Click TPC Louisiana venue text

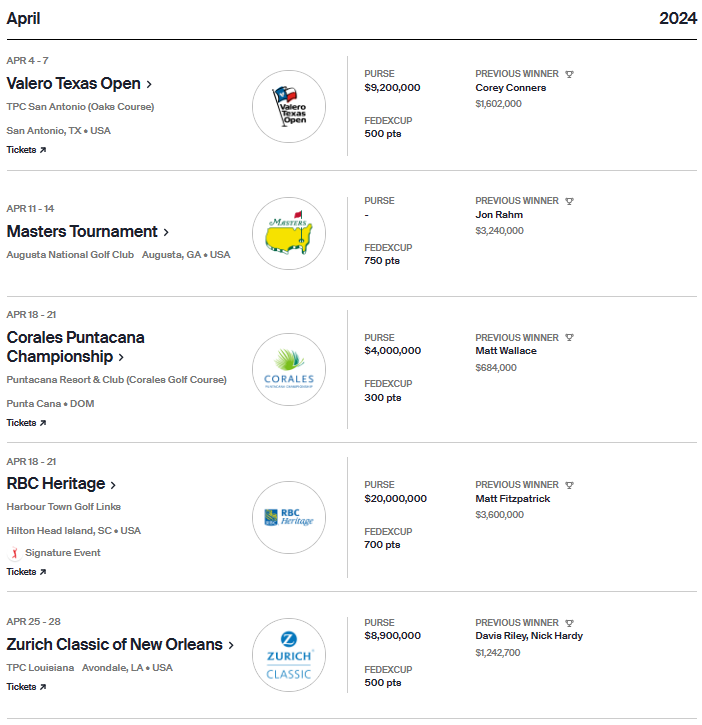(x=40, y=668)
